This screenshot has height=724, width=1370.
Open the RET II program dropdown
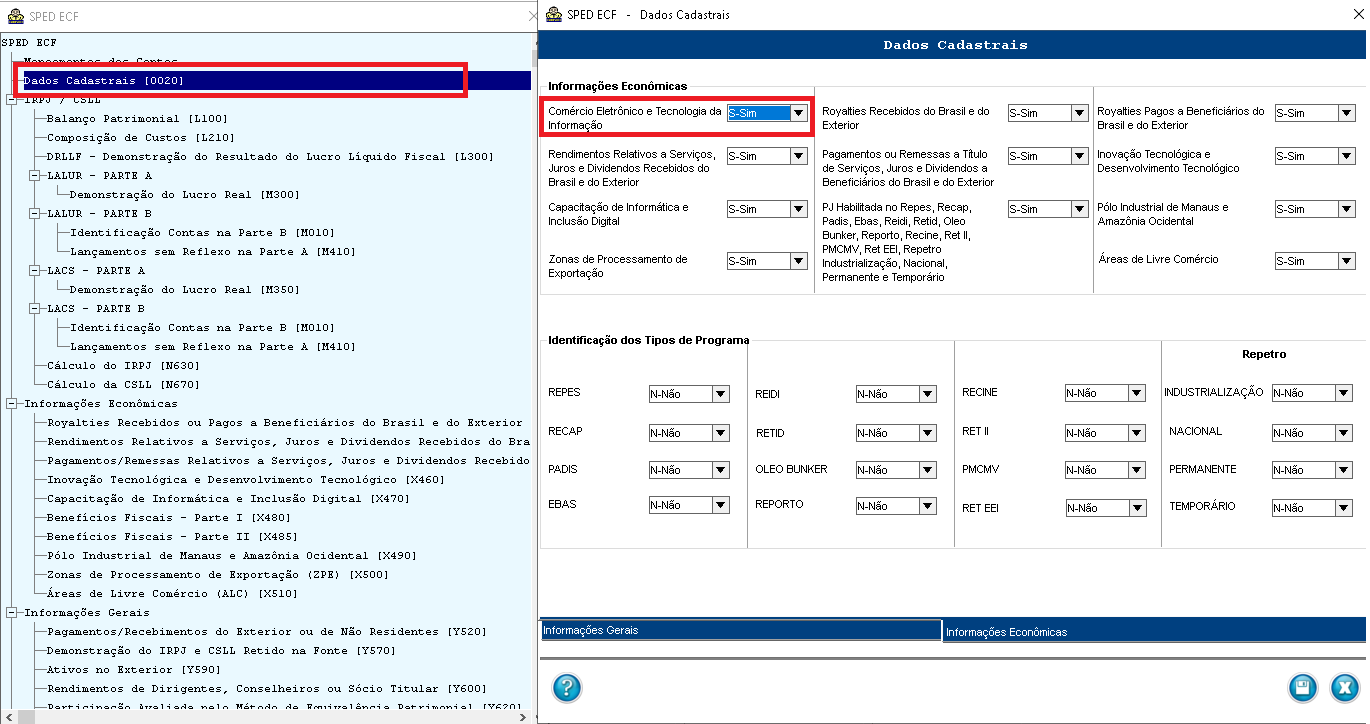pyautogui.click(x=1137, y=433)
